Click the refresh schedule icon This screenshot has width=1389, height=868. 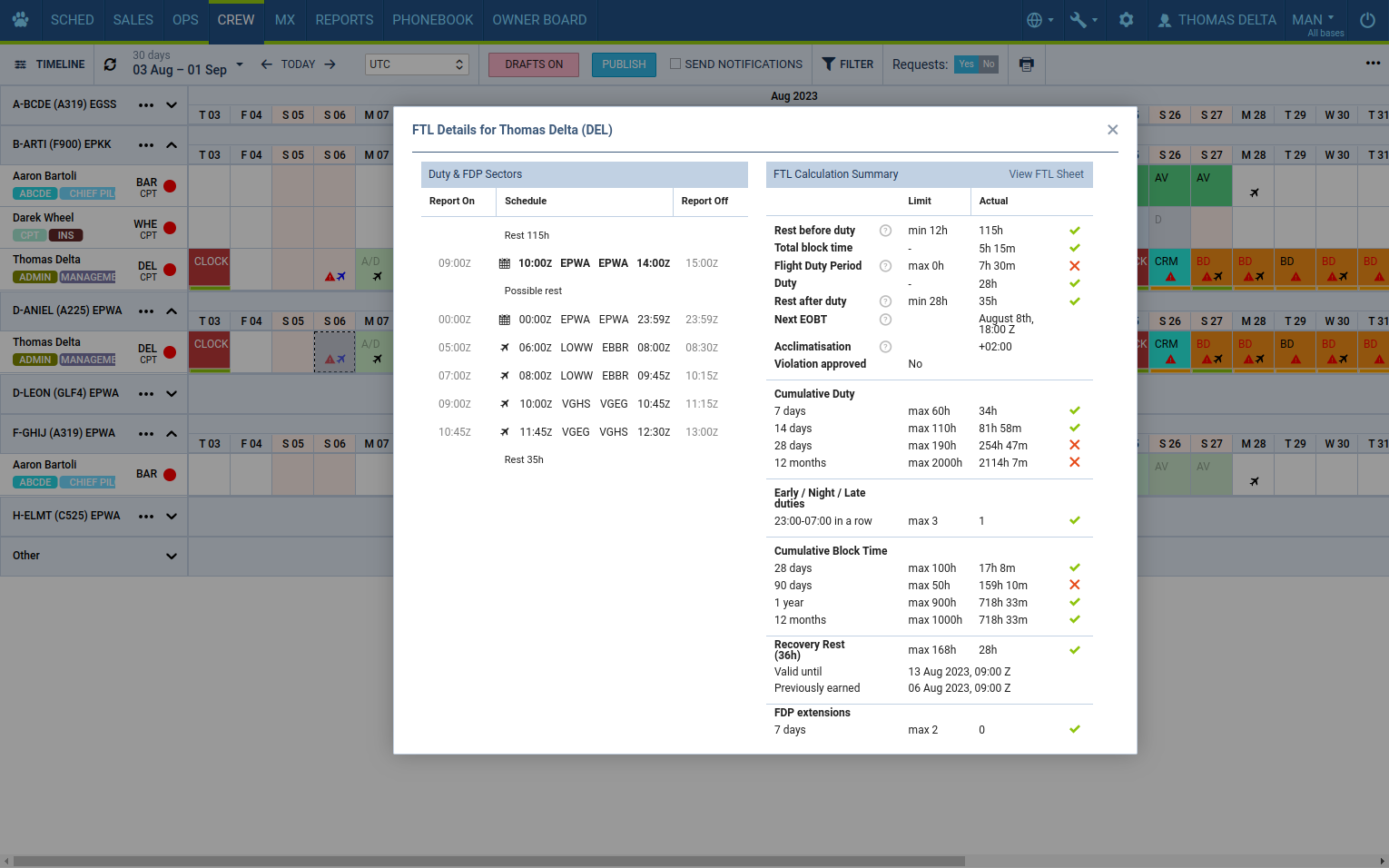click(x=110, y=64)
